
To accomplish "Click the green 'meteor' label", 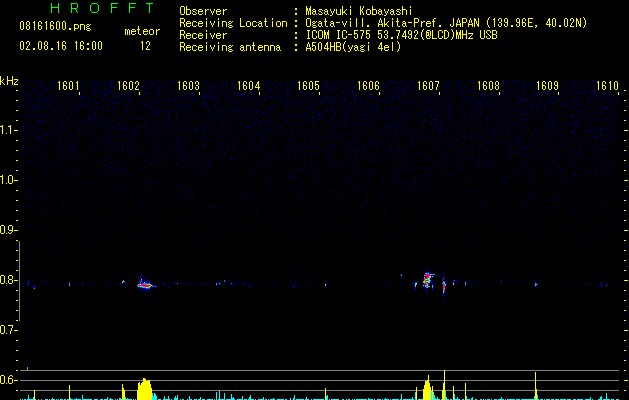I will coord(142,31).
